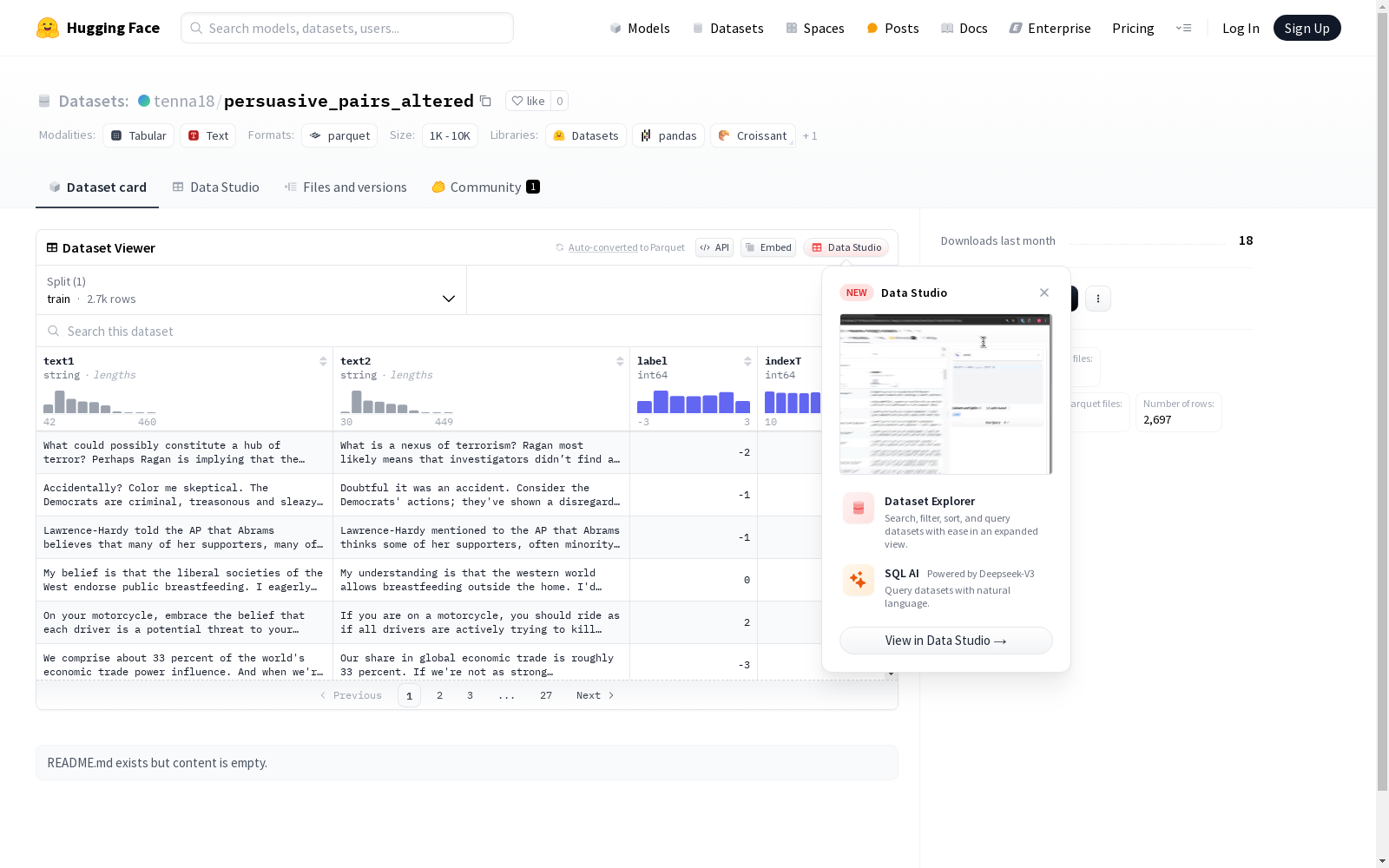Screen dimensions: 1389x868
Task: Click the tenna18 user avatar
Action: pyautogui.click(x=144, y=101)
